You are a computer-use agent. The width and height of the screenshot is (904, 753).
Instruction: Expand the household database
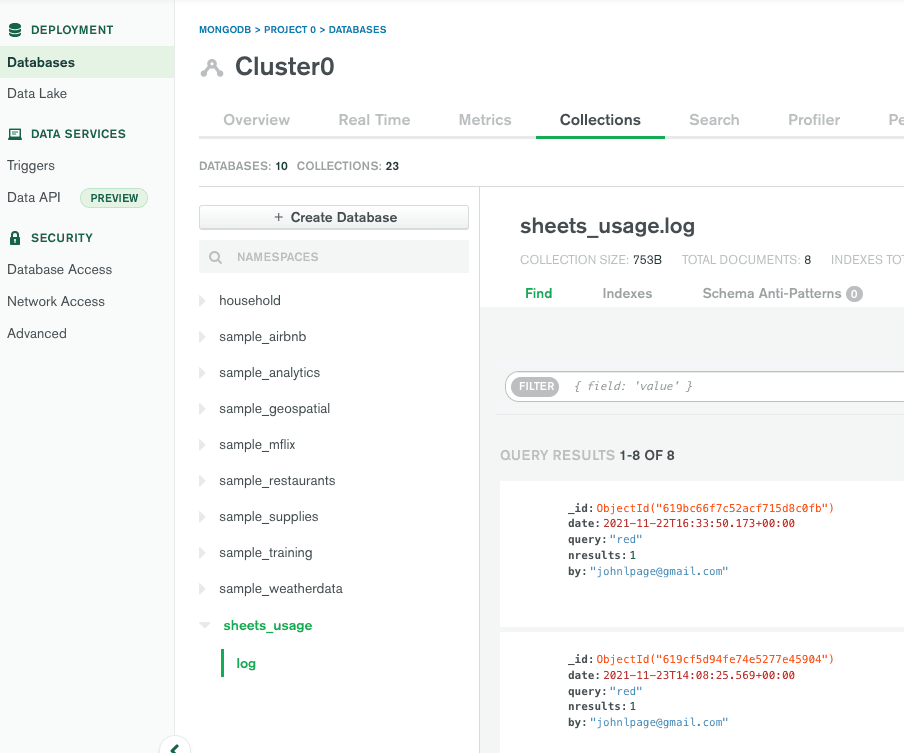[x=203, y=301]
